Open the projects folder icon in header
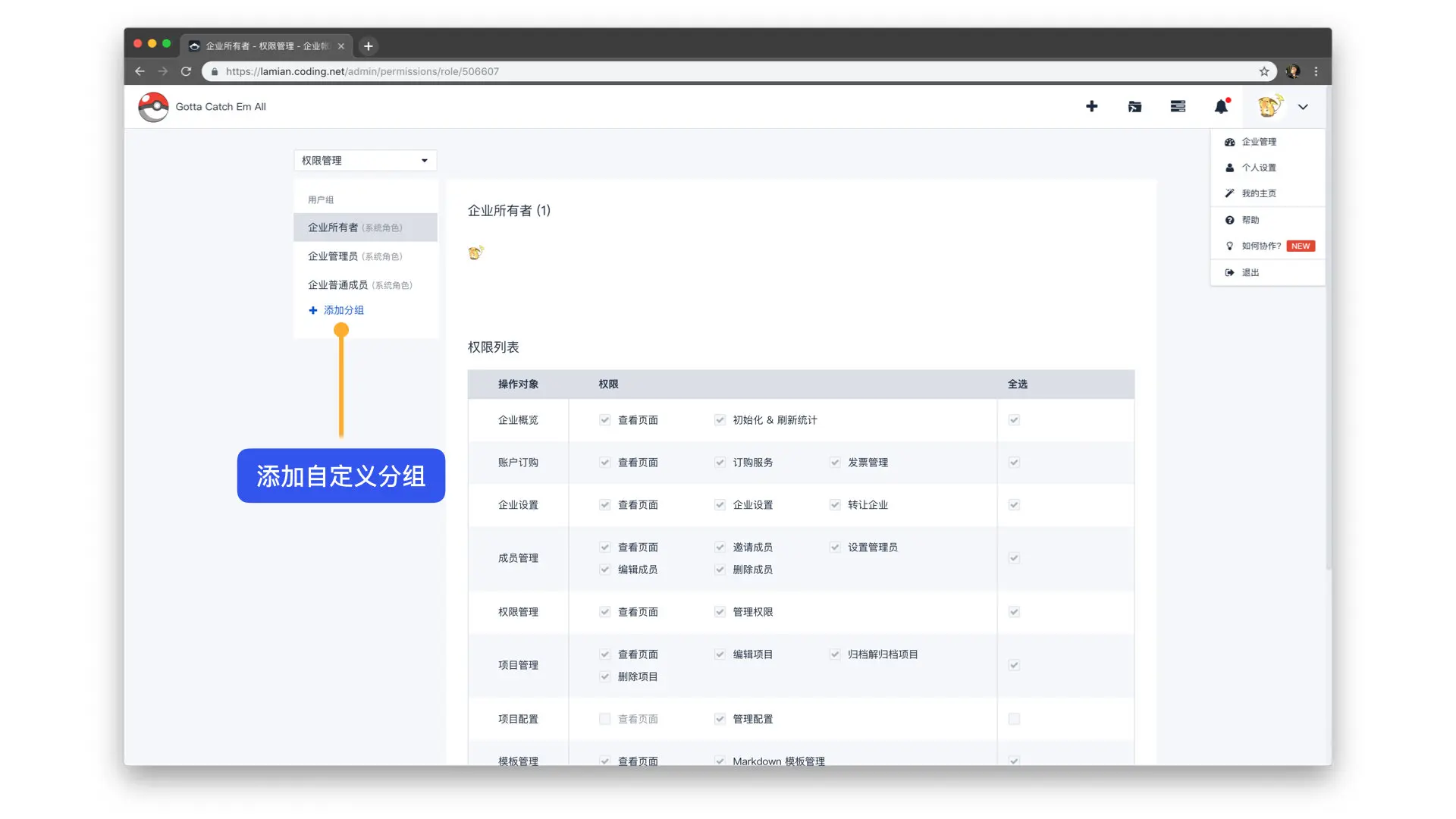Viewport: 1456px width, 819px height. (x=1134, y=107)
